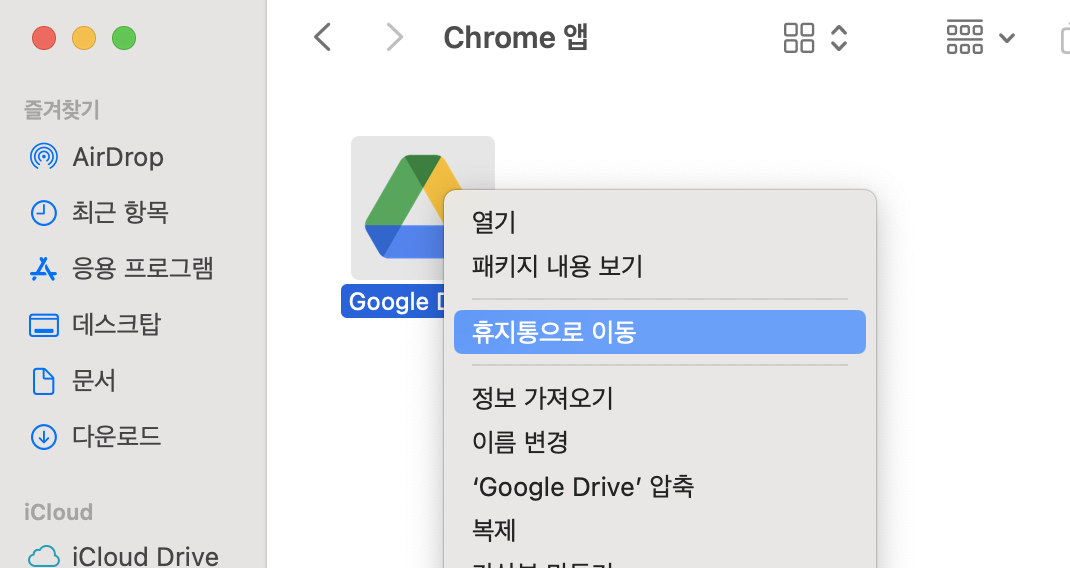
Task: Click the green full-screen button
Action: (124, 38)
